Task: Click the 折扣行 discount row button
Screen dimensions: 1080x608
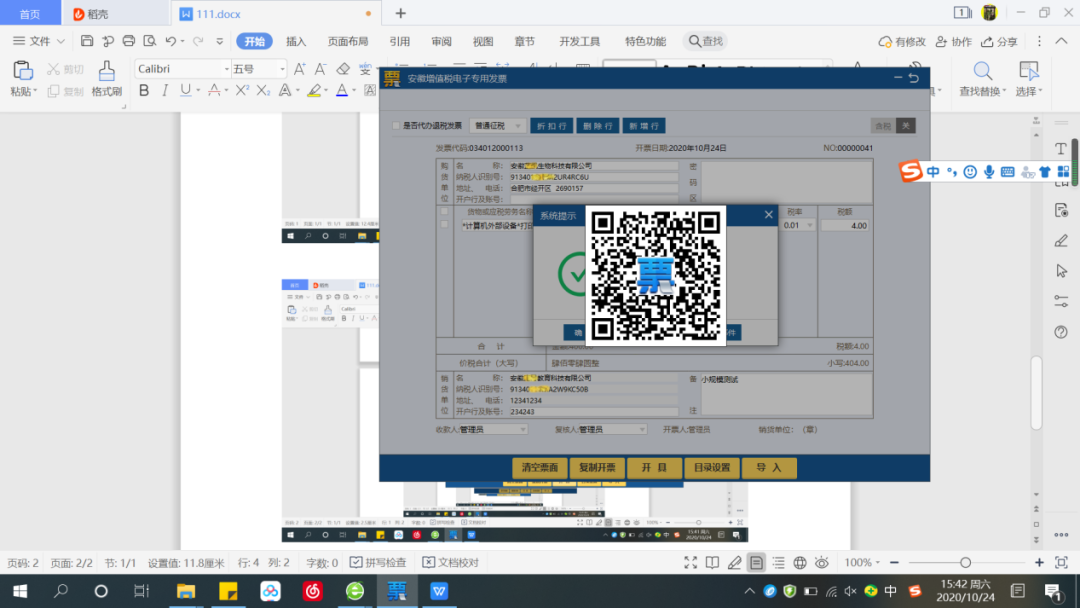Action: click(552, 126)
